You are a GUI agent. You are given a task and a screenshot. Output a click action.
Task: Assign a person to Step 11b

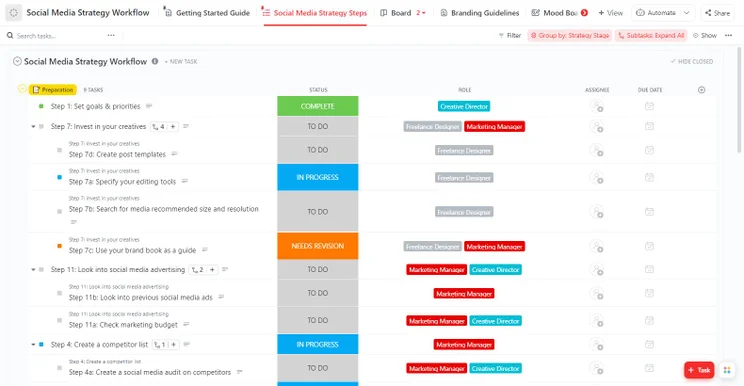596,294
